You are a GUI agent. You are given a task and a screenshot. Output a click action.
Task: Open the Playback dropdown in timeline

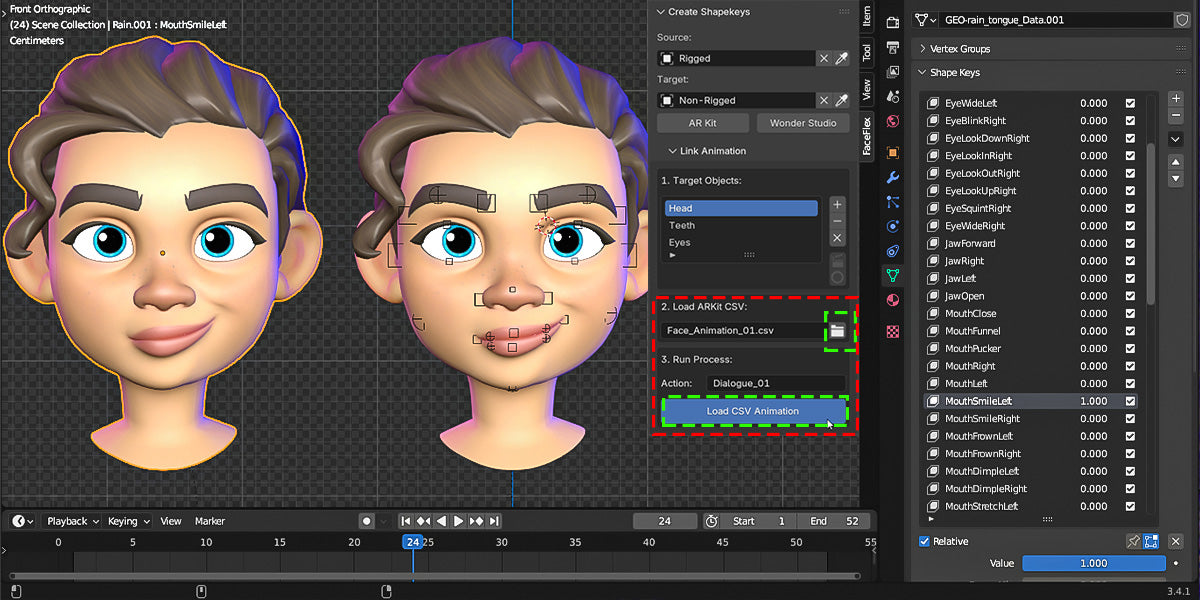pos(72,521)
